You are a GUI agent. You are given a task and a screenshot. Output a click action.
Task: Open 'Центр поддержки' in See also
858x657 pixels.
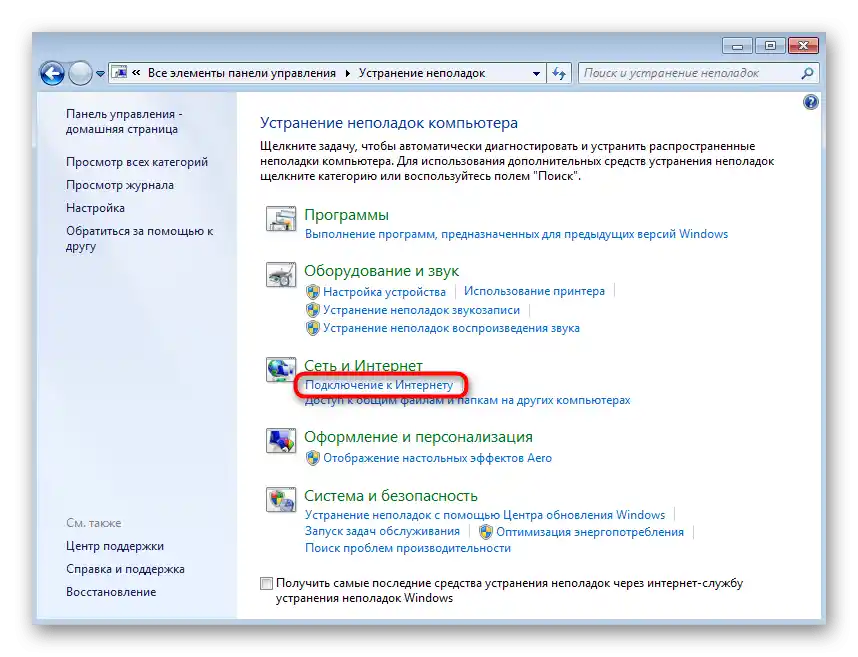click(115, 546)
